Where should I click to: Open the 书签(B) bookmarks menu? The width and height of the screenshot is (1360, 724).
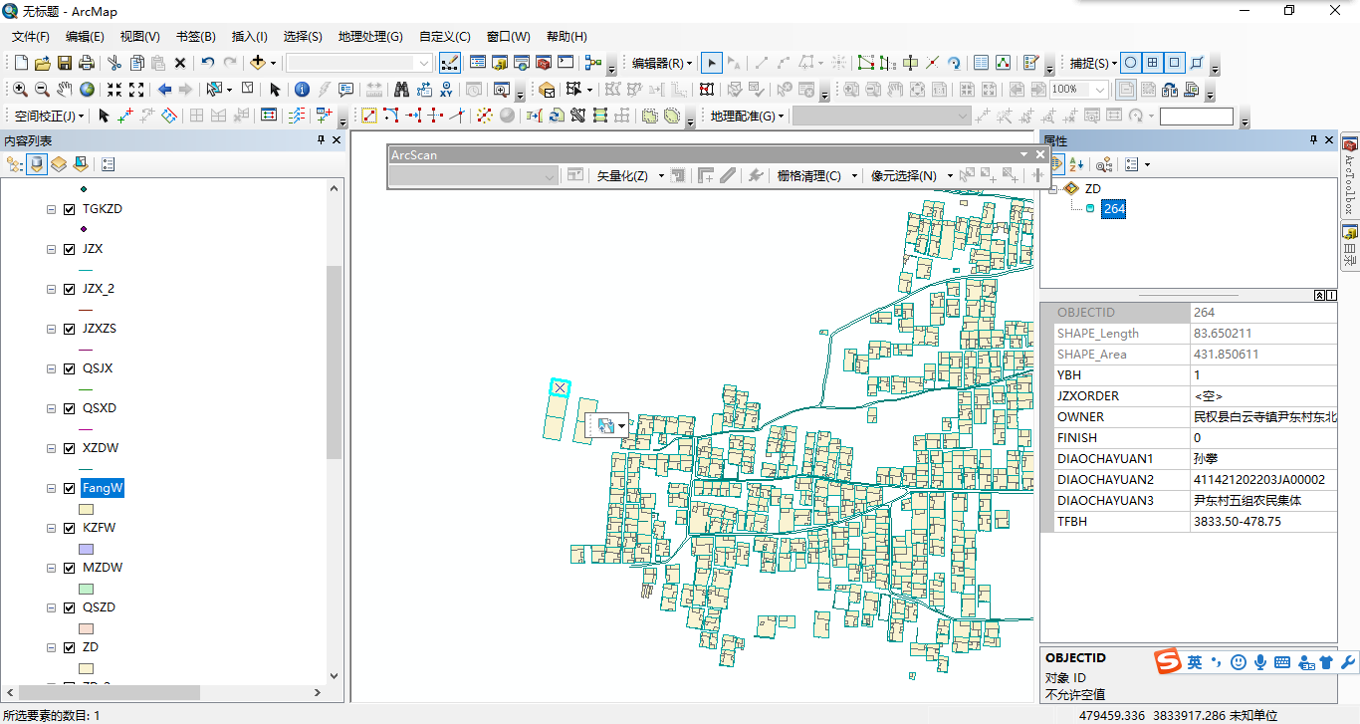pyautogui.click(x=195, y=36)
